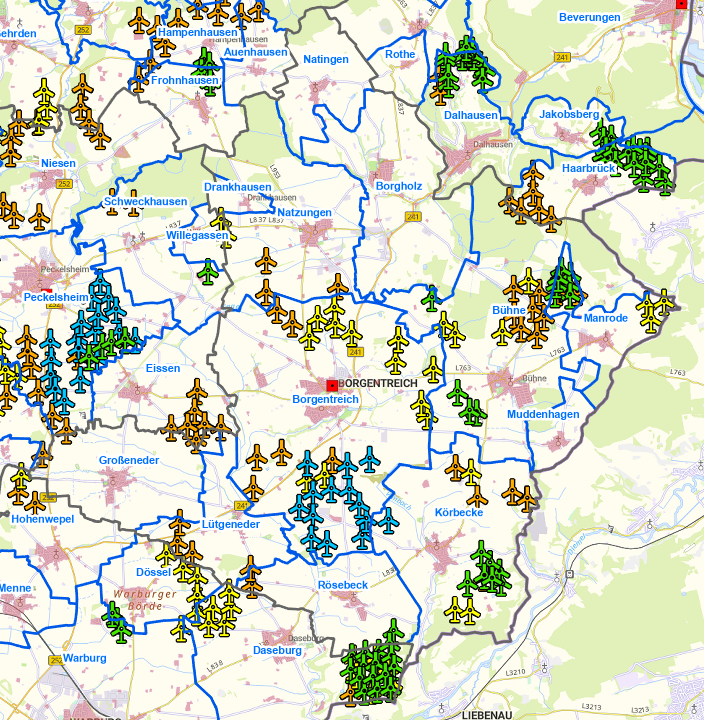Click the Muddenhagen label
This screenshot has height=720, width=704.
(x=543, y=415)
